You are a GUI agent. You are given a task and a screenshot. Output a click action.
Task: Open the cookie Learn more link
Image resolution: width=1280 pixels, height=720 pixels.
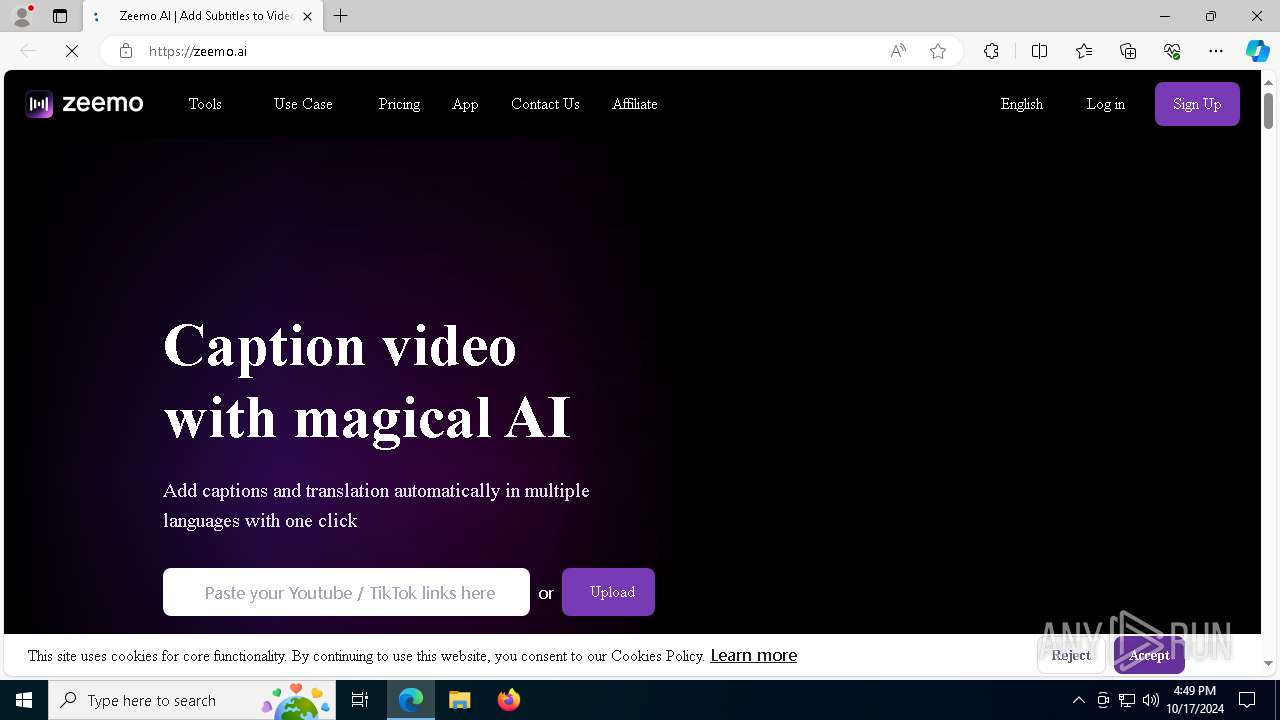[x=754, y=656]
